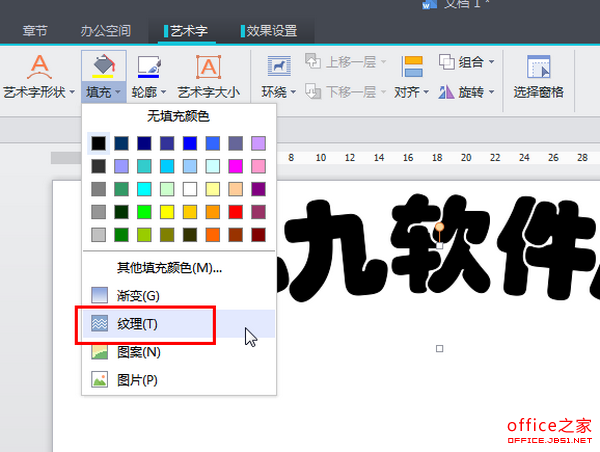Click the 组合 group icon
This screenshot has height=452, width=600.
pyautogui.click(x=445, y=62)
